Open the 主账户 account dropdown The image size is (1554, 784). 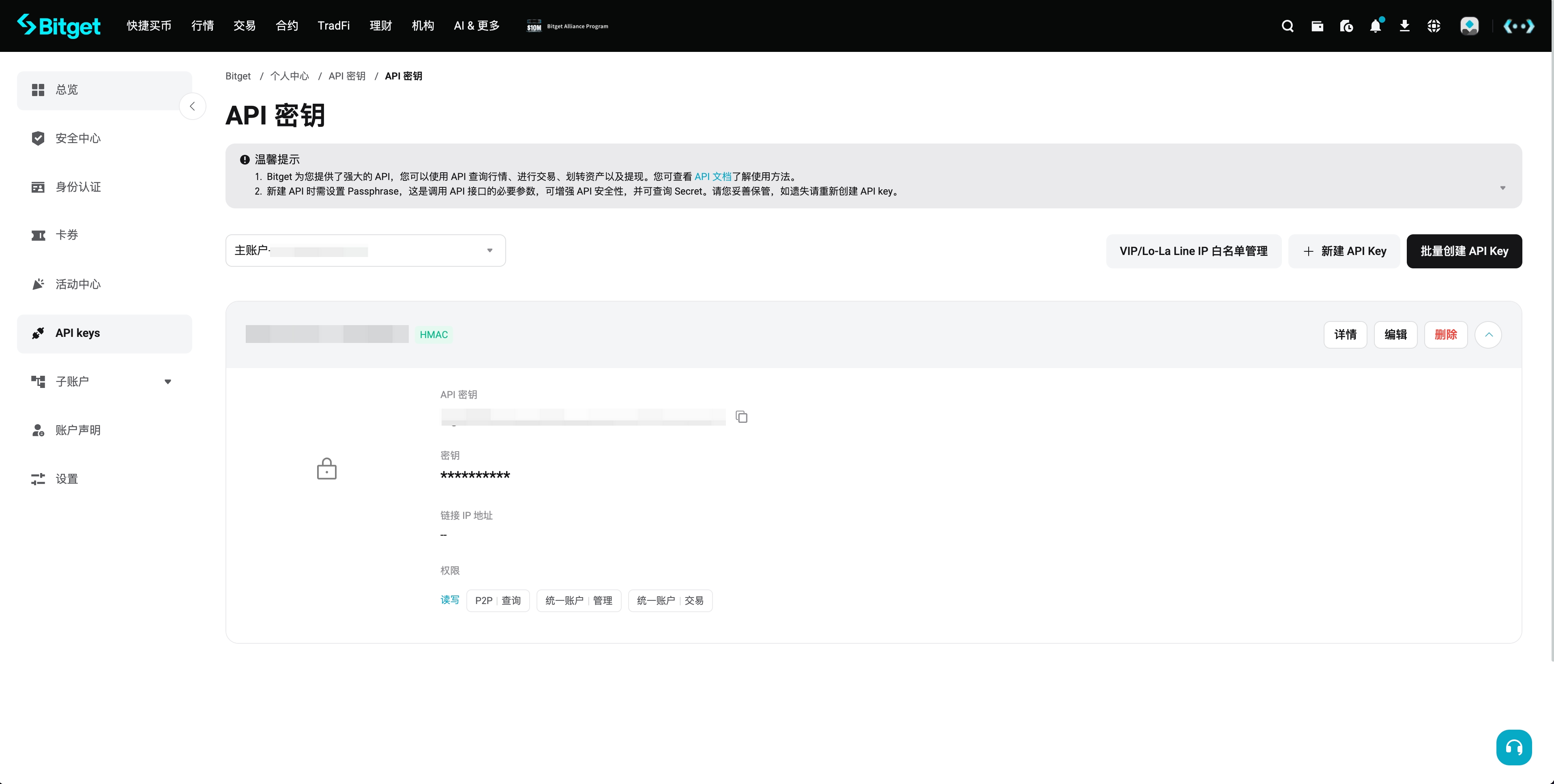click(x=365, y=250)
